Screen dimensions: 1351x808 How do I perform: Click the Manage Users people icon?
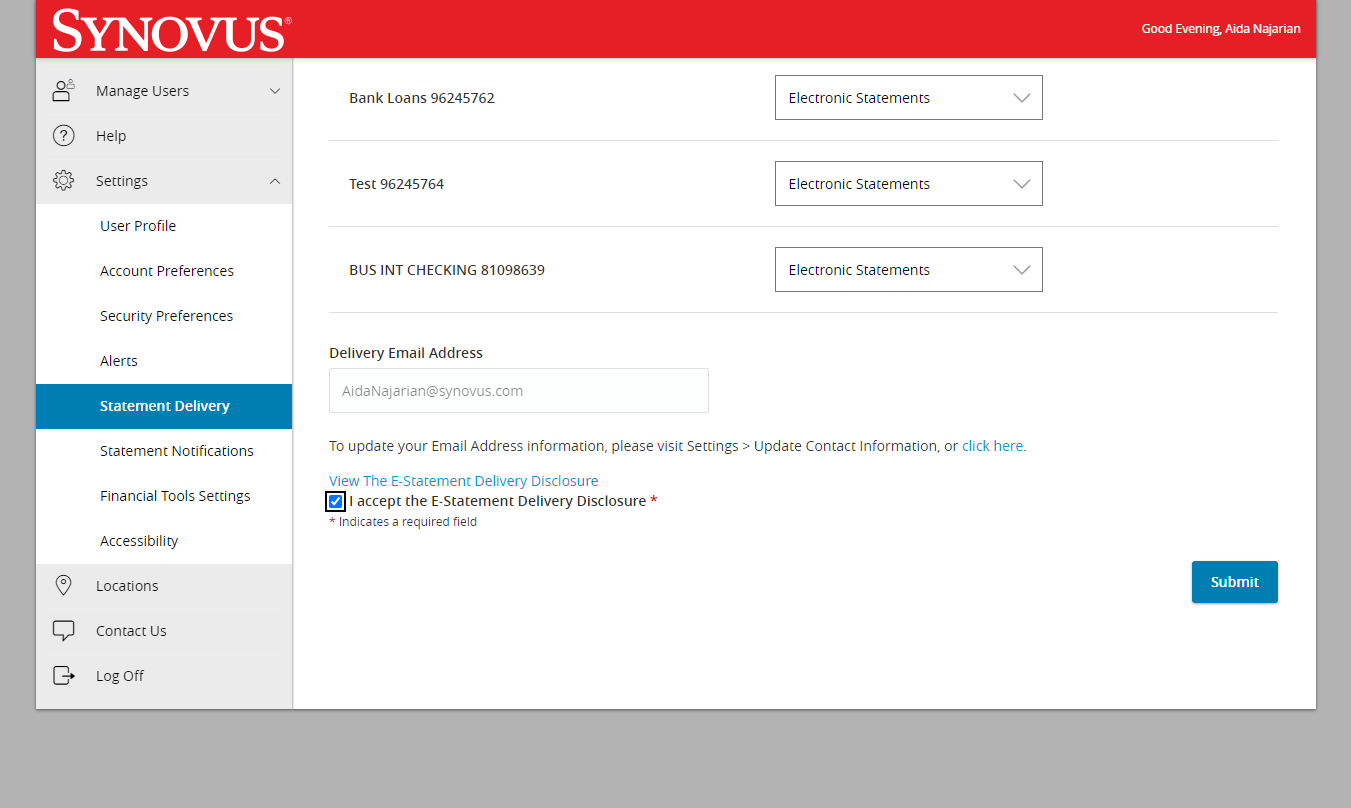[x=64, y=91]
